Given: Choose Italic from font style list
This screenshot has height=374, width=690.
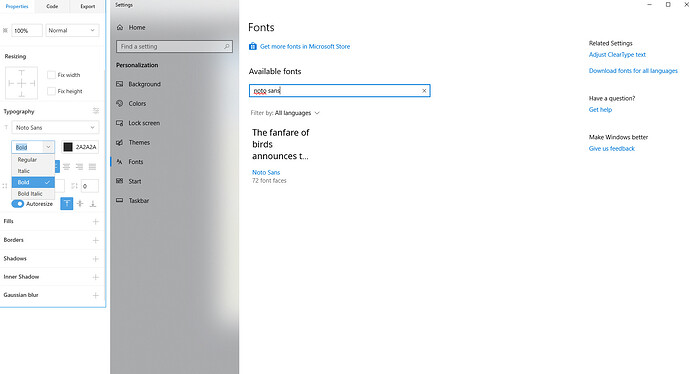Looking at the screenshot, I should click(33, 171).
